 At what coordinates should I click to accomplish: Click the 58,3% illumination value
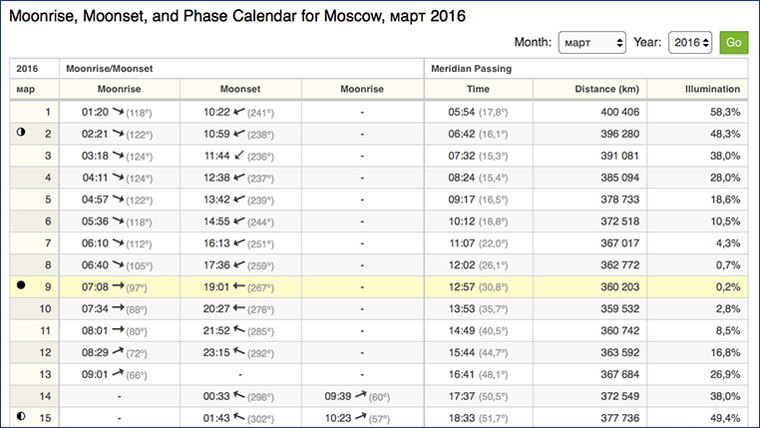click(725, 111)
